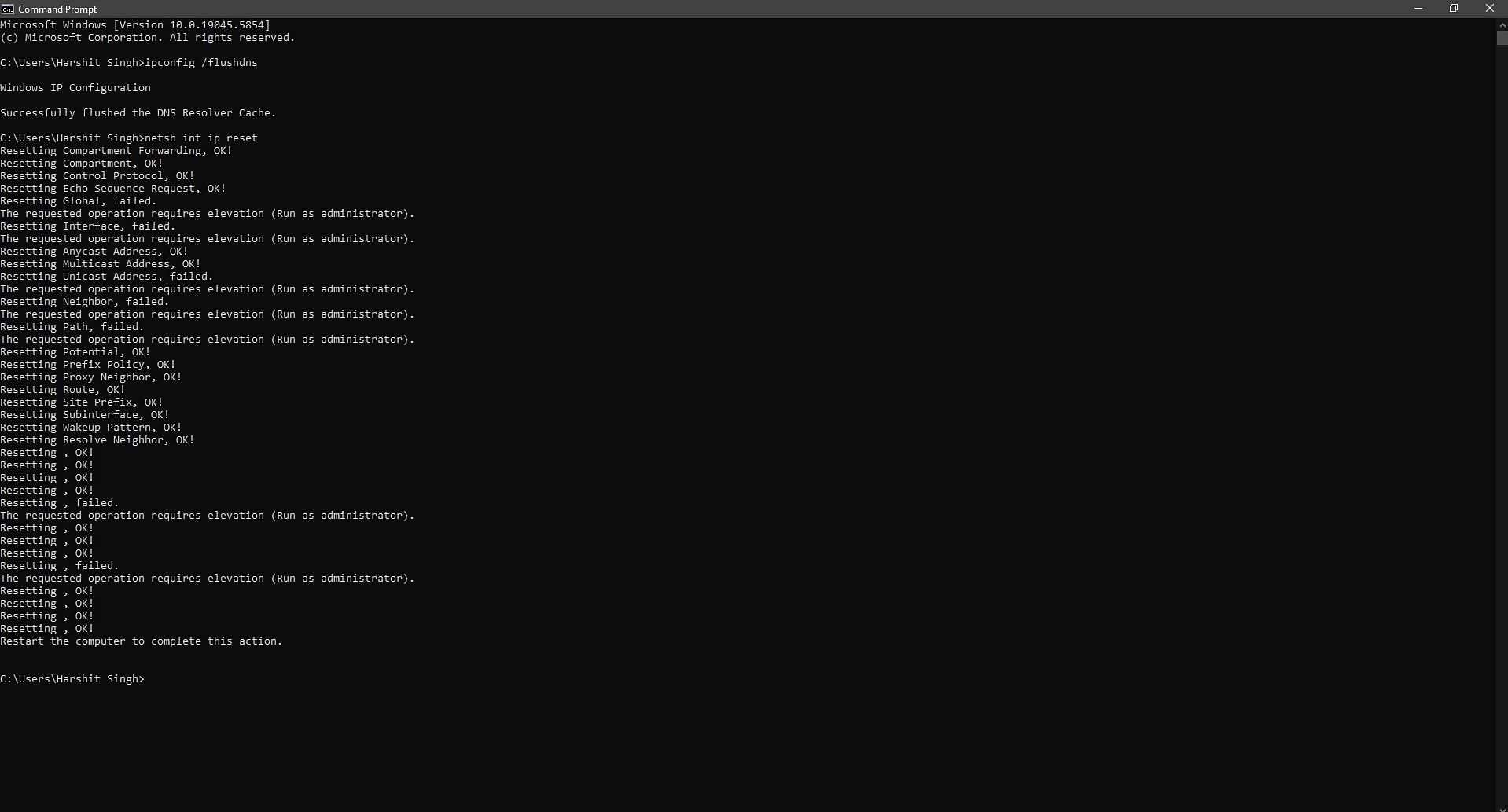
Task: Click 'Resetting Site Prefix, OK!' line
Action: coord(82,402)
